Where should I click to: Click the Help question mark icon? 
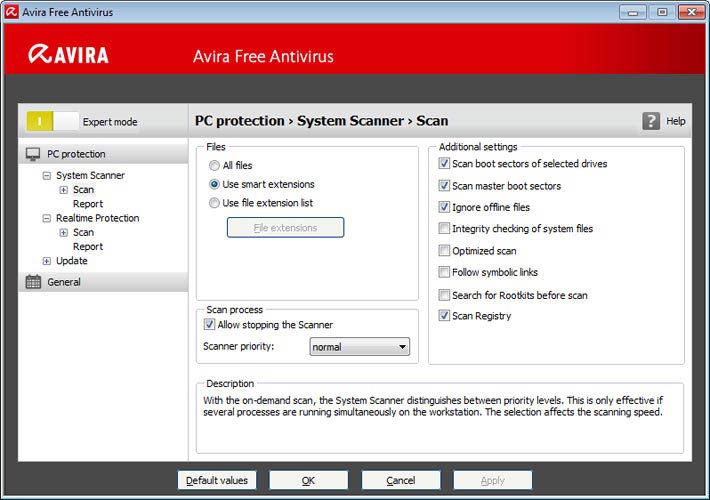[651, 121]
